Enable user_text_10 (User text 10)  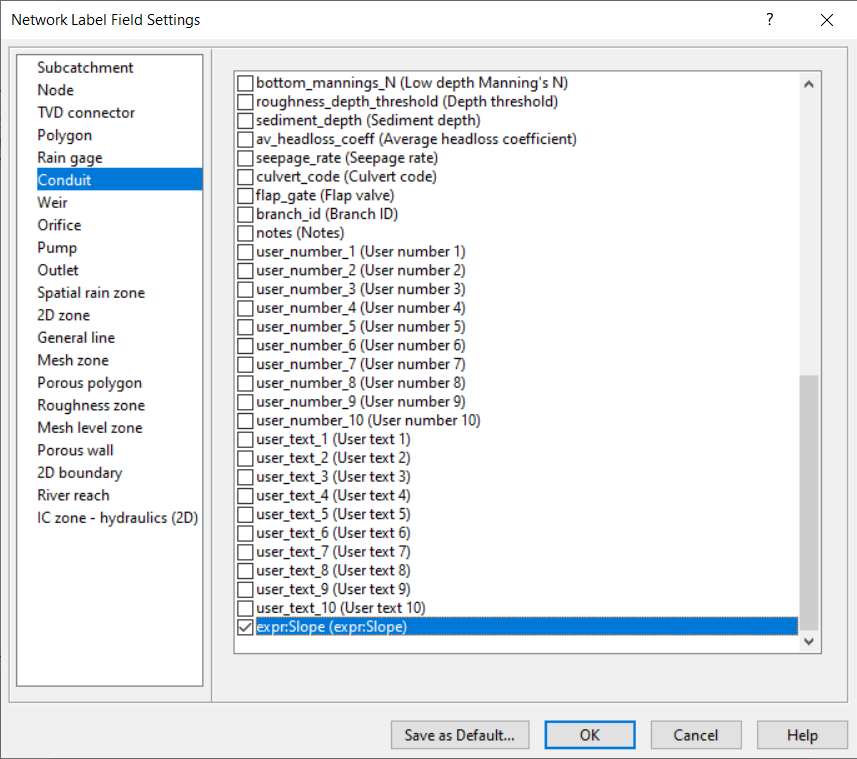[244, 608]
